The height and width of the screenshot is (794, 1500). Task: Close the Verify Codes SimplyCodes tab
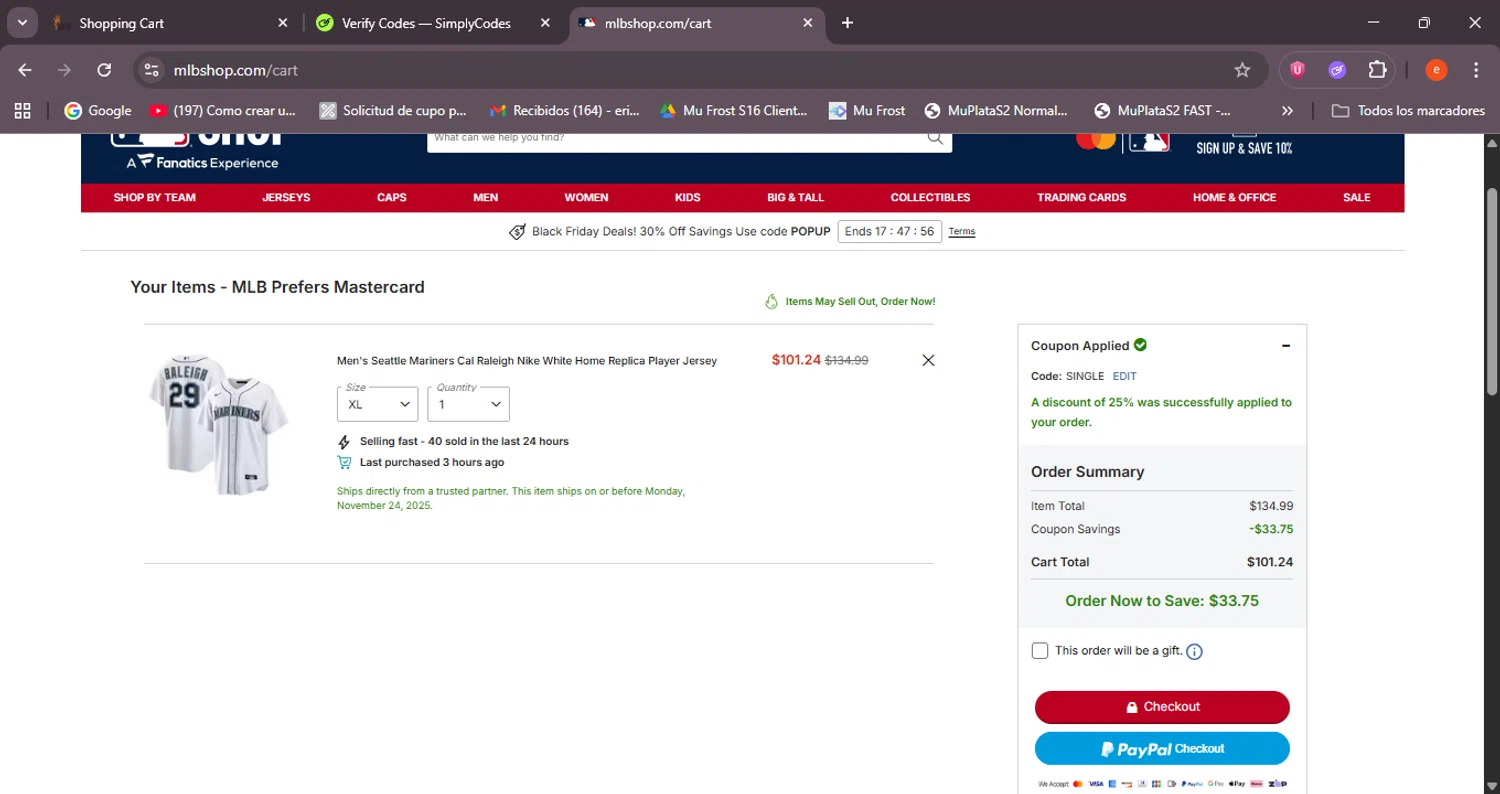[x=545, y=23]
